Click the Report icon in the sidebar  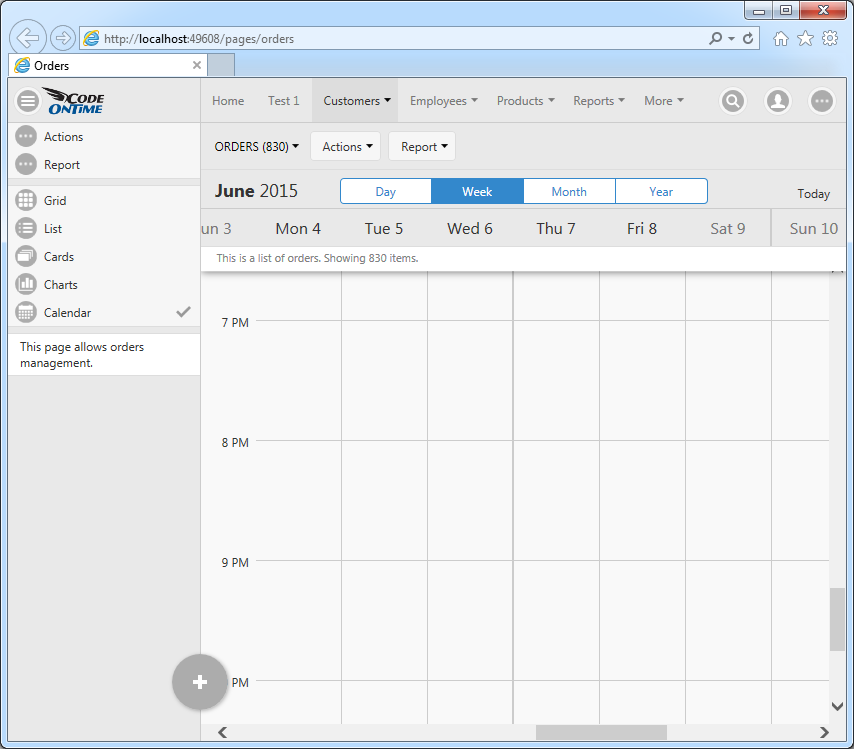tap(26, 165)
